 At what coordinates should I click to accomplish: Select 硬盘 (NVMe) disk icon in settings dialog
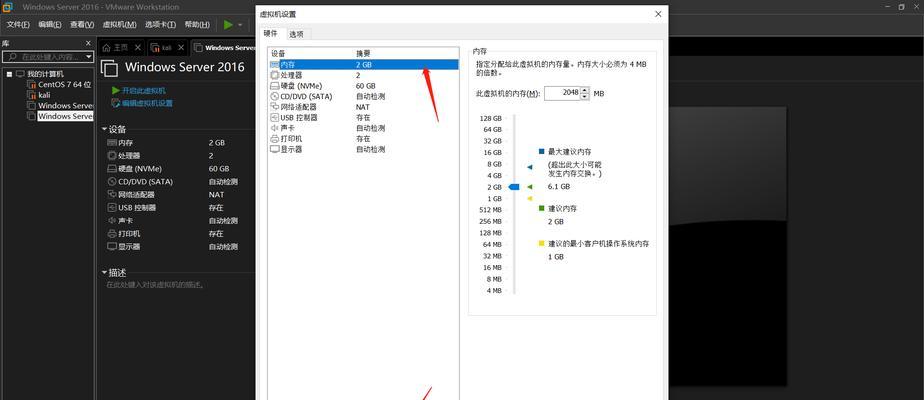(x=274, y=86)
